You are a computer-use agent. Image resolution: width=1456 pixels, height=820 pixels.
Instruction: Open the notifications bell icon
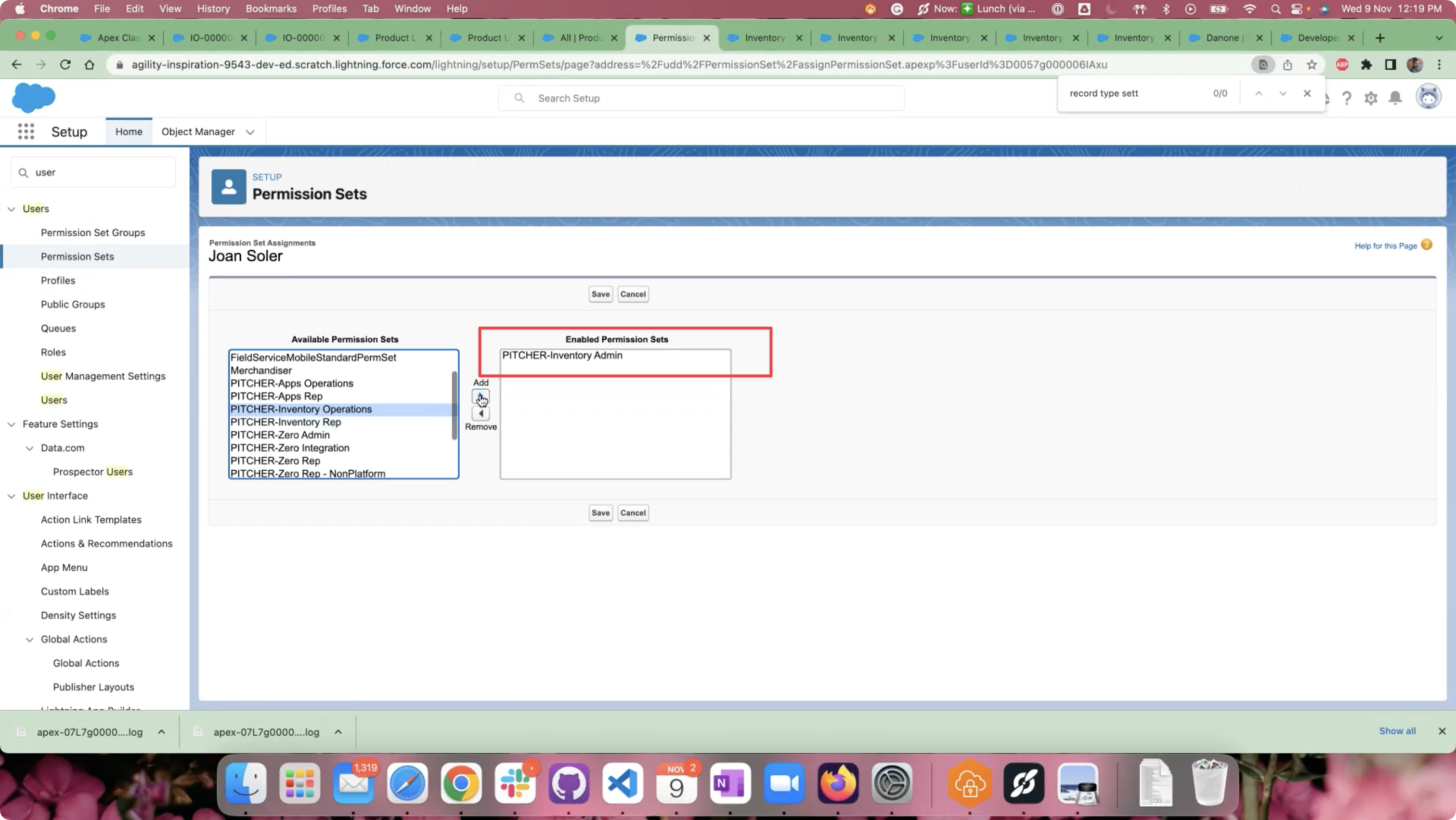(x=1395, y=98)
